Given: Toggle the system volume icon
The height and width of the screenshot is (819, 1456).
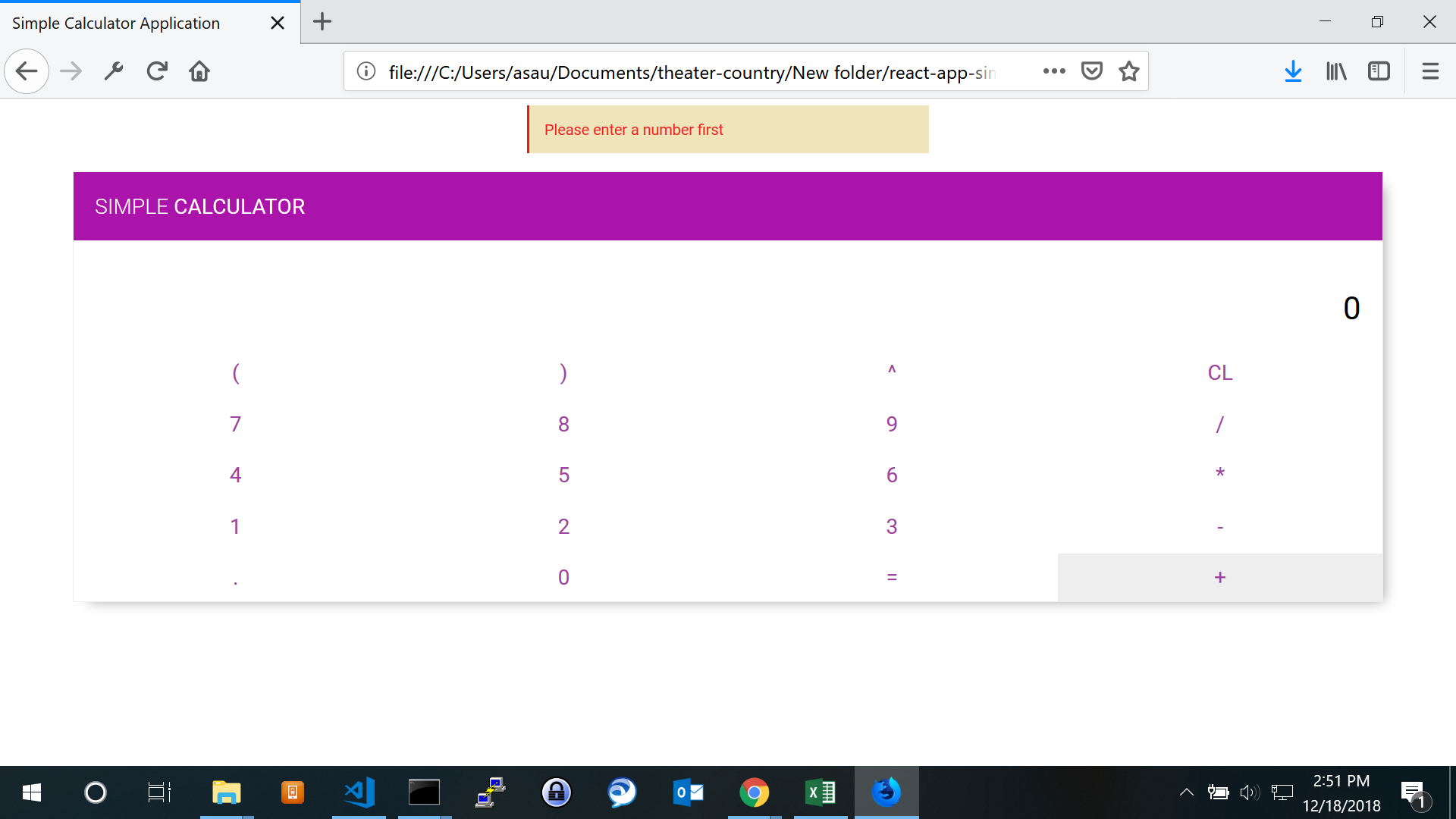Looking at the screenshot, I should click(x=1249, y=792).
